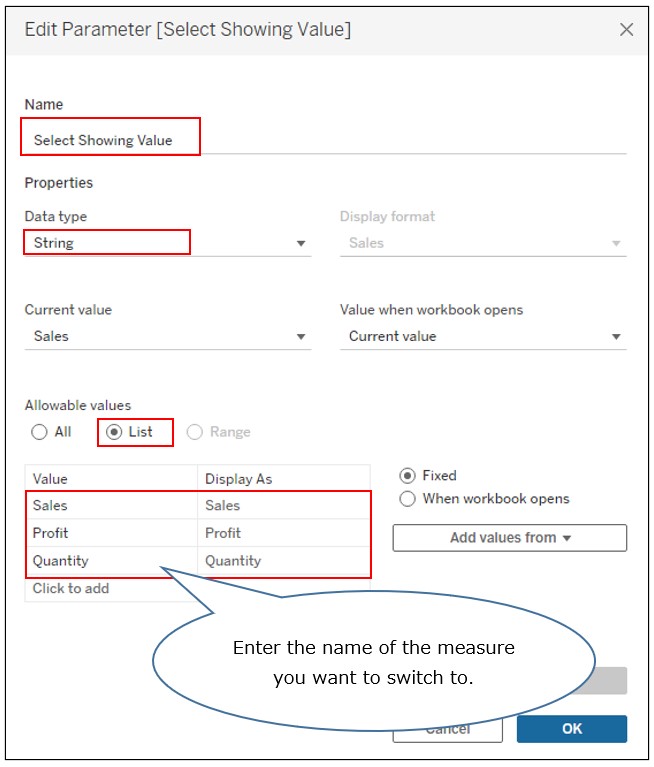Select the Sales value cell

coord(112,505)
